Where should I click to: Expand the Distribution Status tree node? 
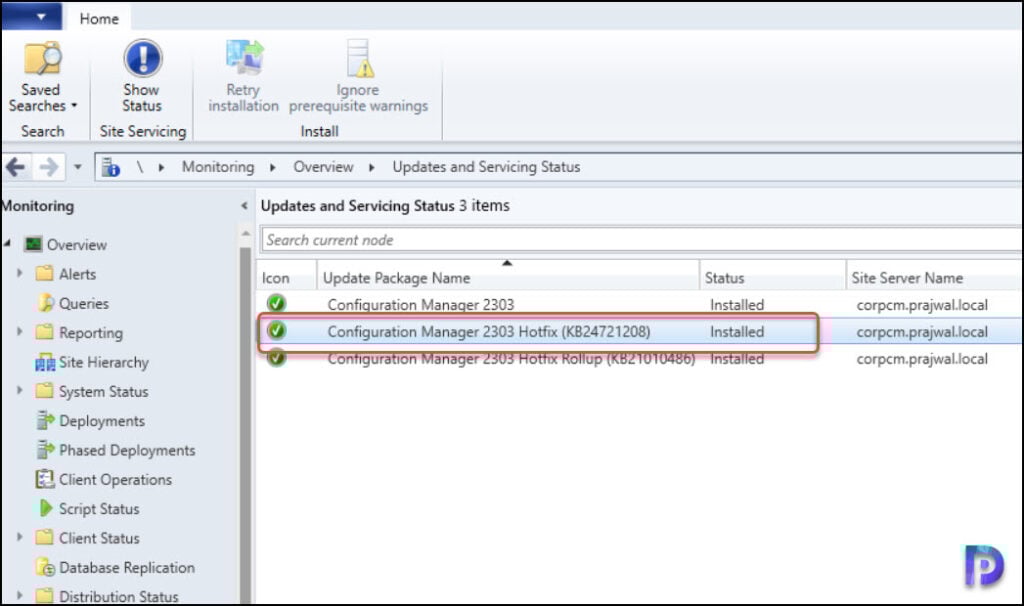[x=20, y=596]
